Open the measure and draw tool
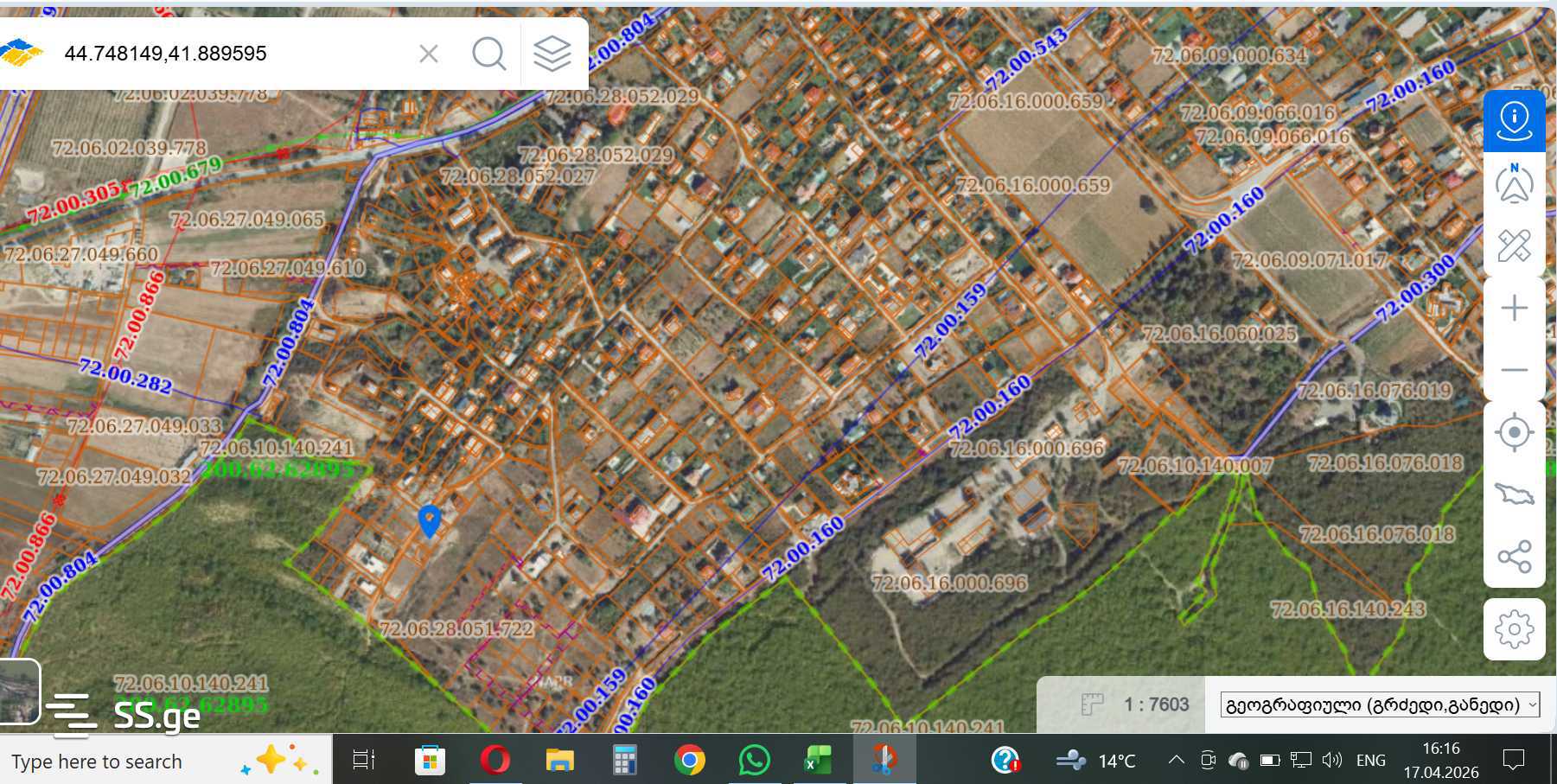This screenshot has width=1557, height=784. [1514, 245]
